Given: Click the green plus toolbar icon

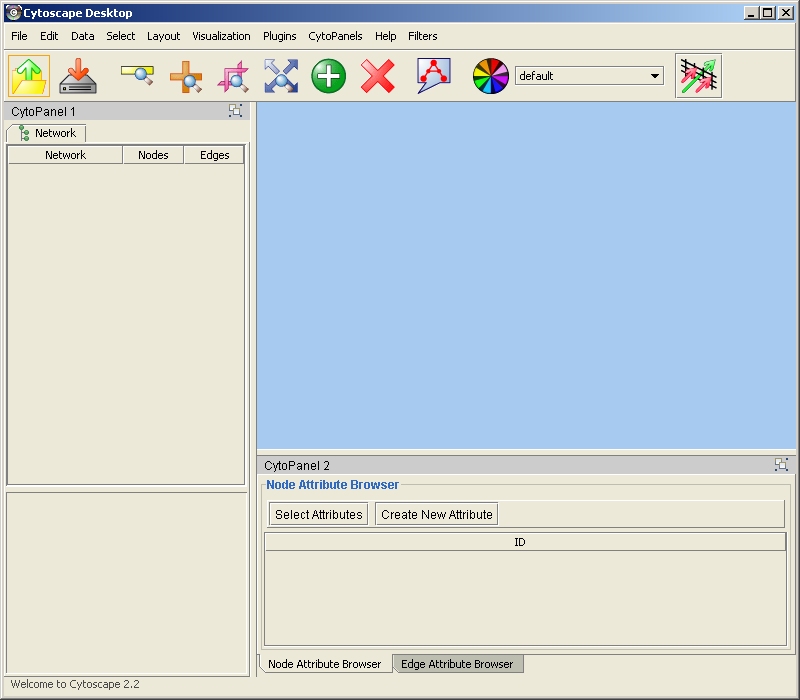Looking at the screenshot, I should [328, 76].
